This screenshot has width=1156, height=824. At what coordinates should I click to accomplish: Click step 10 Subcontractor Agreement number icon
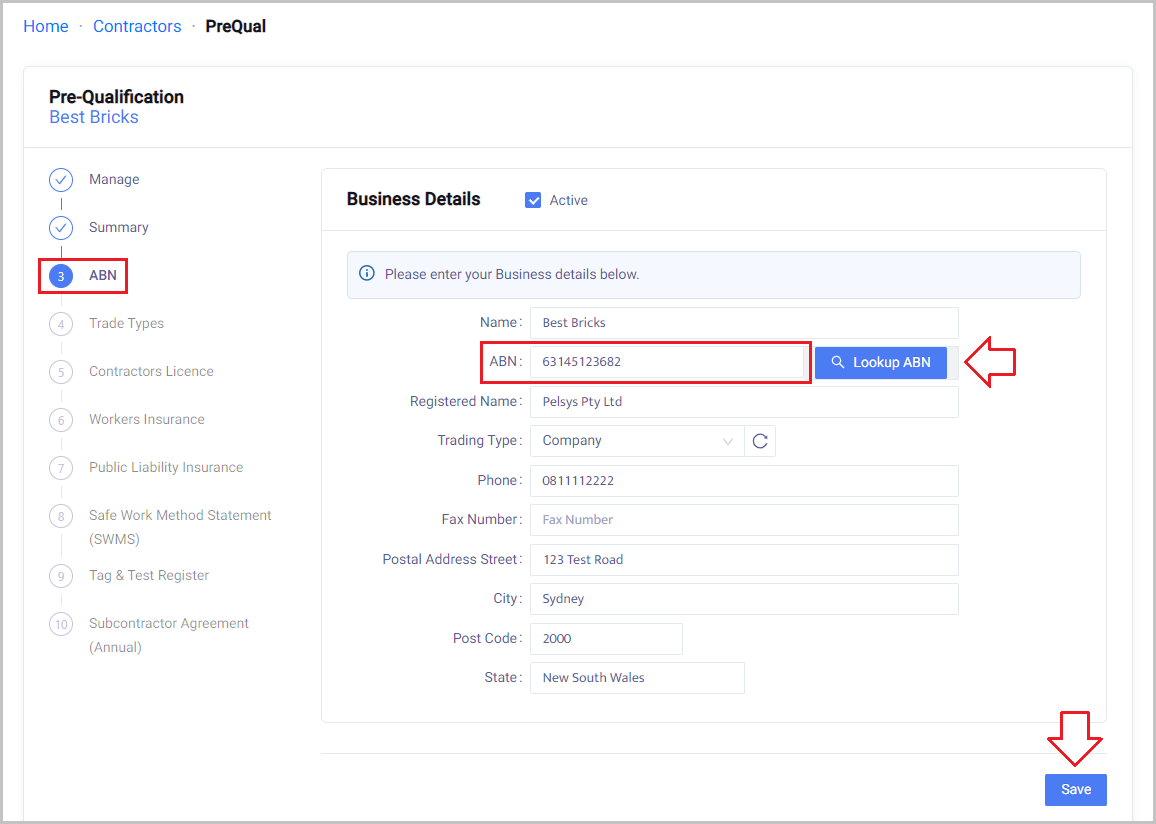(61, 624)
